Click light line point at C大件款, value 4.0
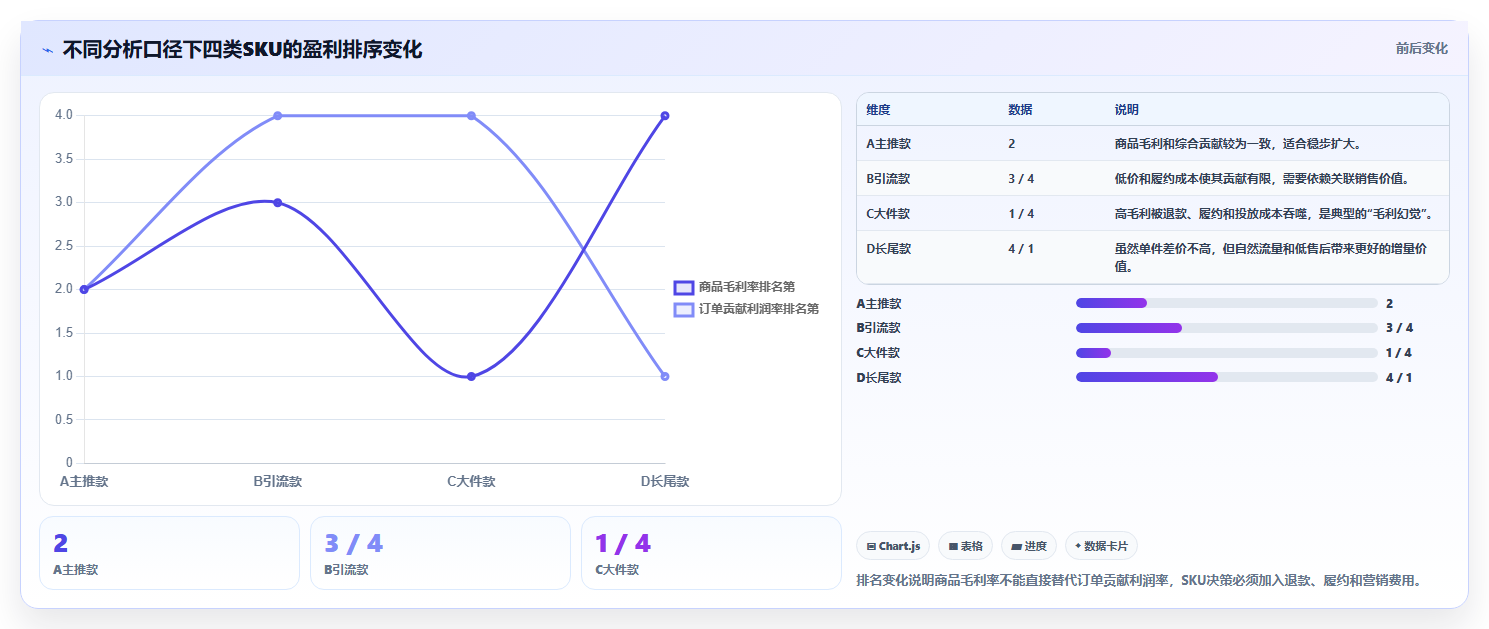The image size is (1489, 629). pos(471,115)
